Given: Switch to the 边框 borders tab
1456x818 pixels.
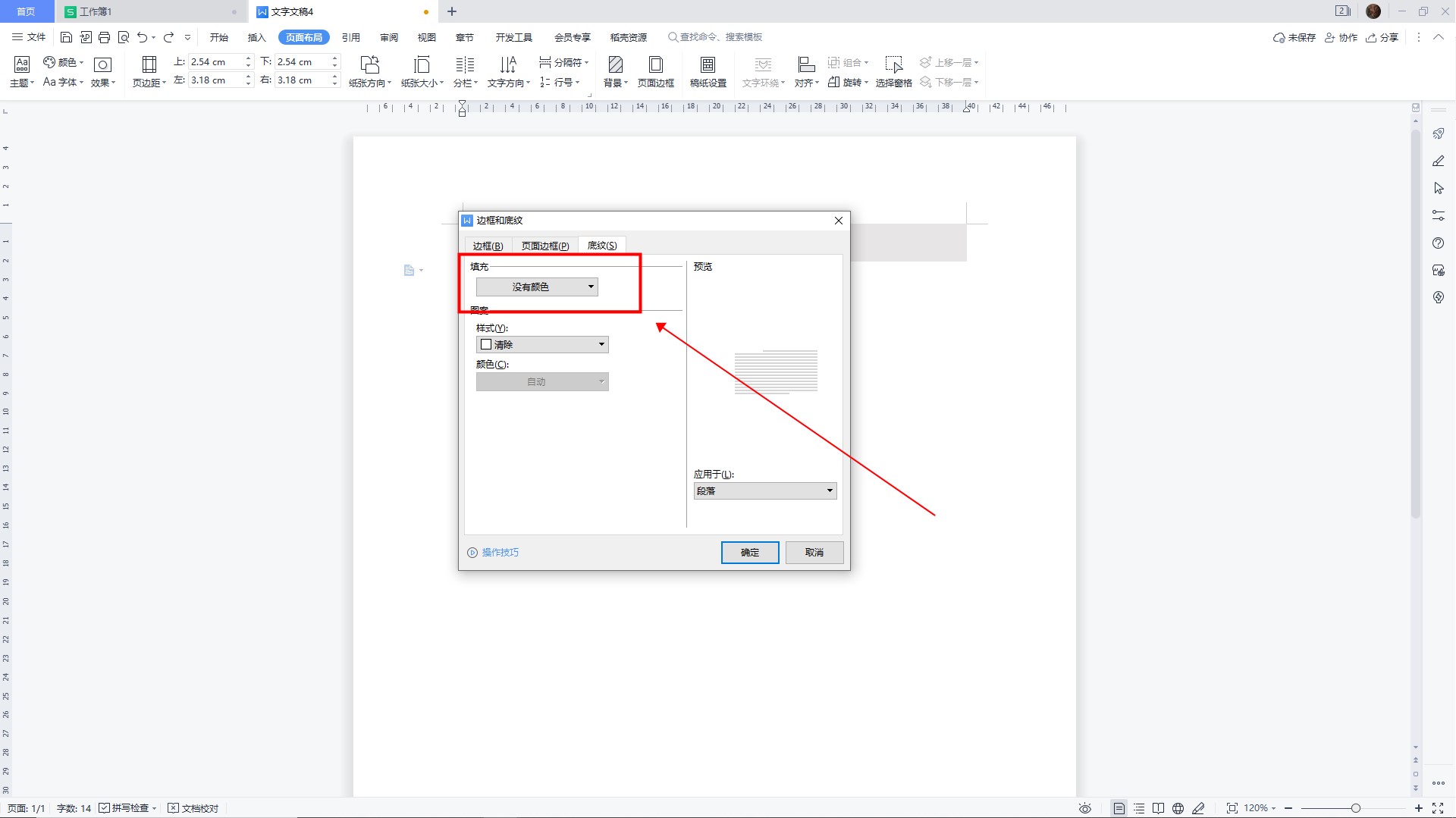Looking at the screenshot, I should (488, 246).
